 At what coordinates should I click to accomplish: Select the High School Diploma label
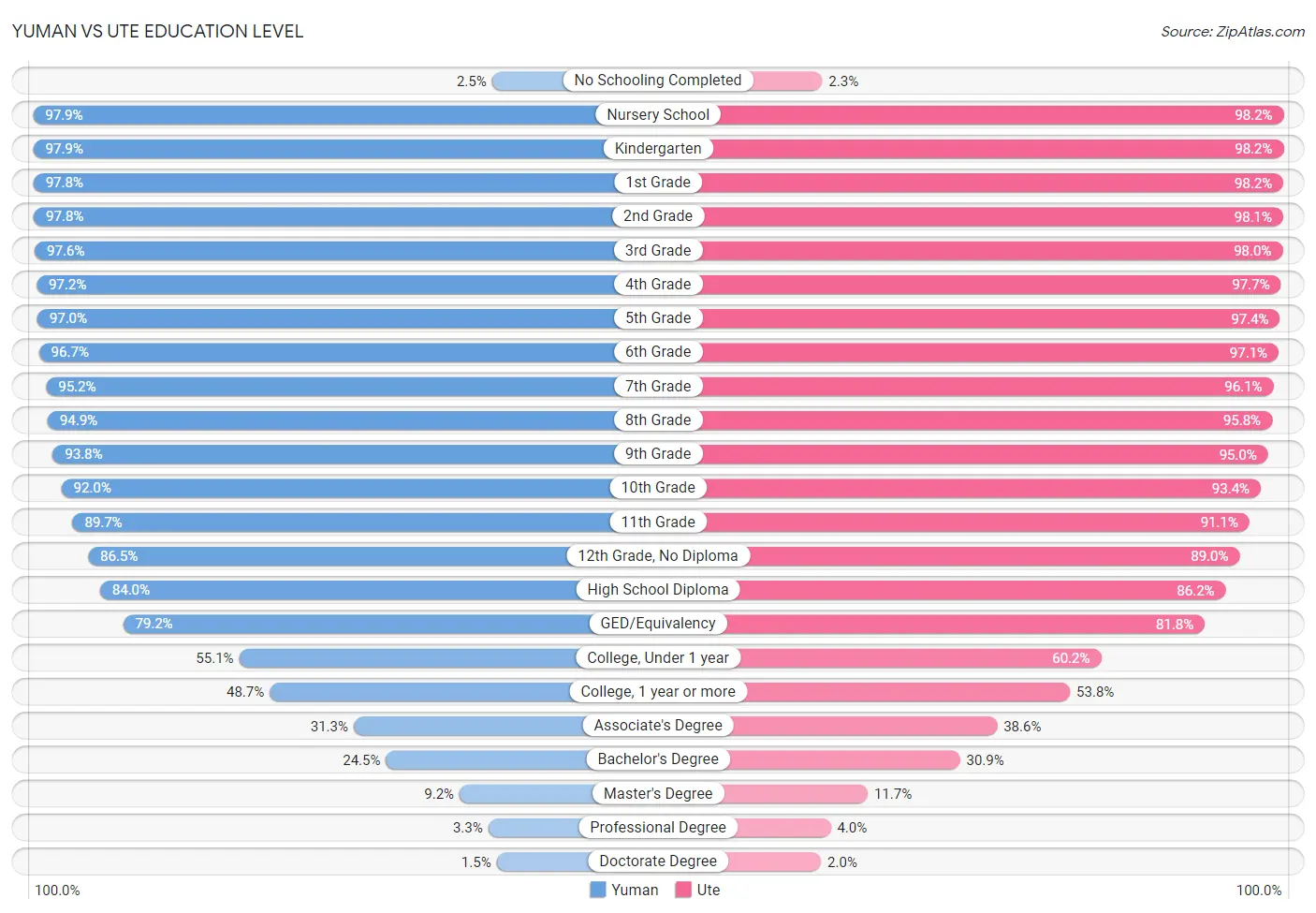658,589
